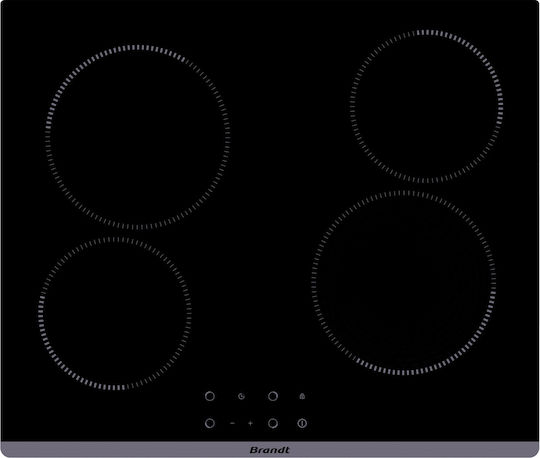
Task: Select the bottom-left zone selector circle
Action: pos(210,423)
